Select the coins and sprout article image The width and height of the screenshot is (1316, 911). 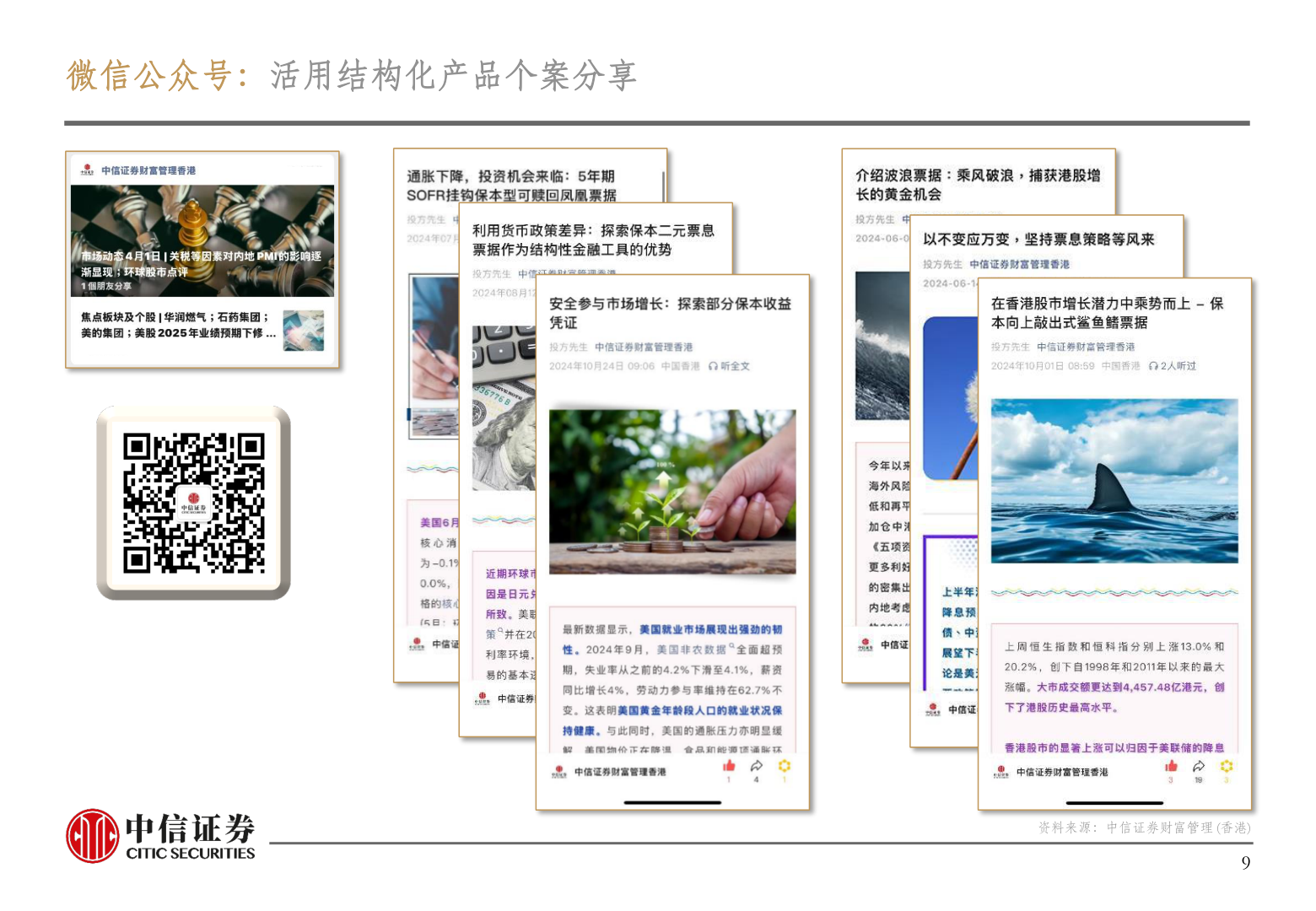pos(672,491)
